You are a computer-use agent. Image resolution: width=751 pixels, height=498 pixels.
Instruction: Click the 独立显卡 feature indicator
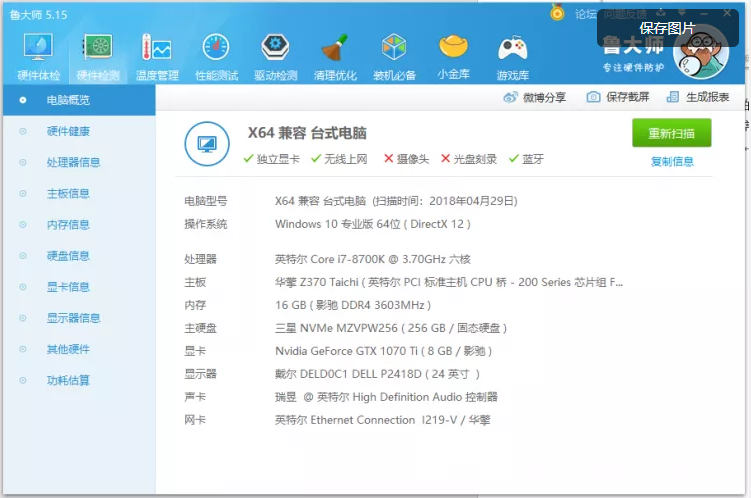(x=272, y=159)
